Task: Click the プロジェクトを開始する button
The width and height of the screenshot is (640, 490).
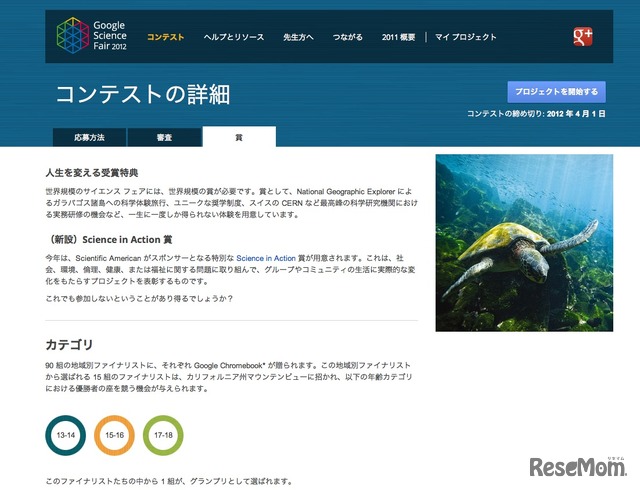Action: [x=556, y=92]
